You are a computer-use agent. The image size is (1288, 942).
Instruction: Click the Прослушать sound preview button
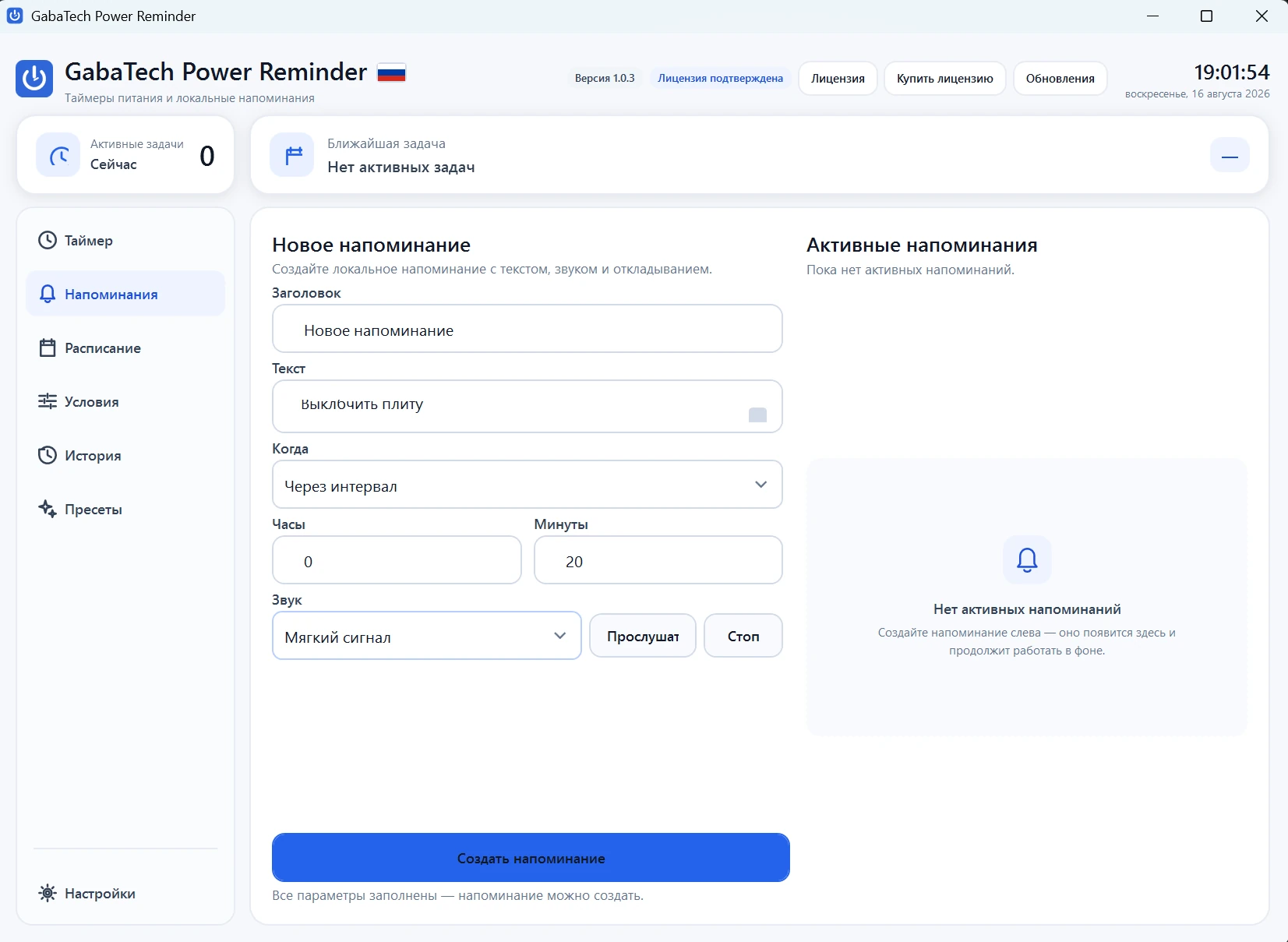tap(643, 636)
